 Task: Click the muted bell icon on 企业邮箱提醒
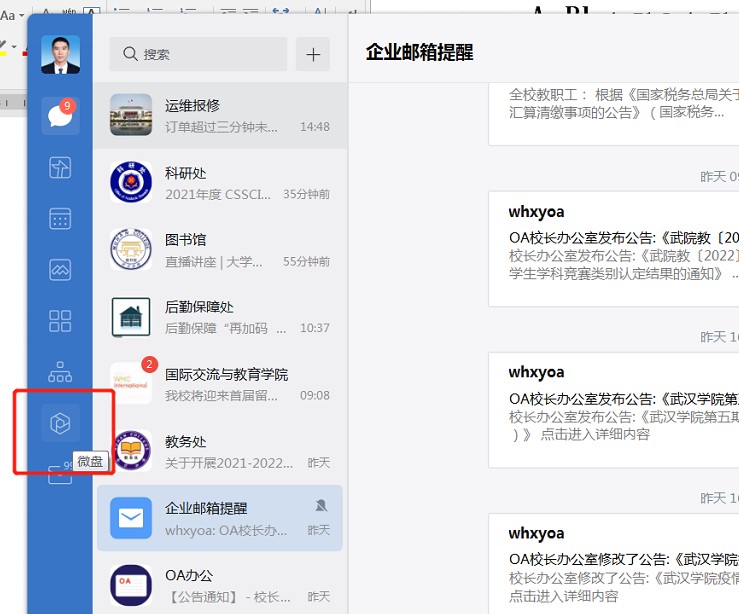[x=321, y=506]
